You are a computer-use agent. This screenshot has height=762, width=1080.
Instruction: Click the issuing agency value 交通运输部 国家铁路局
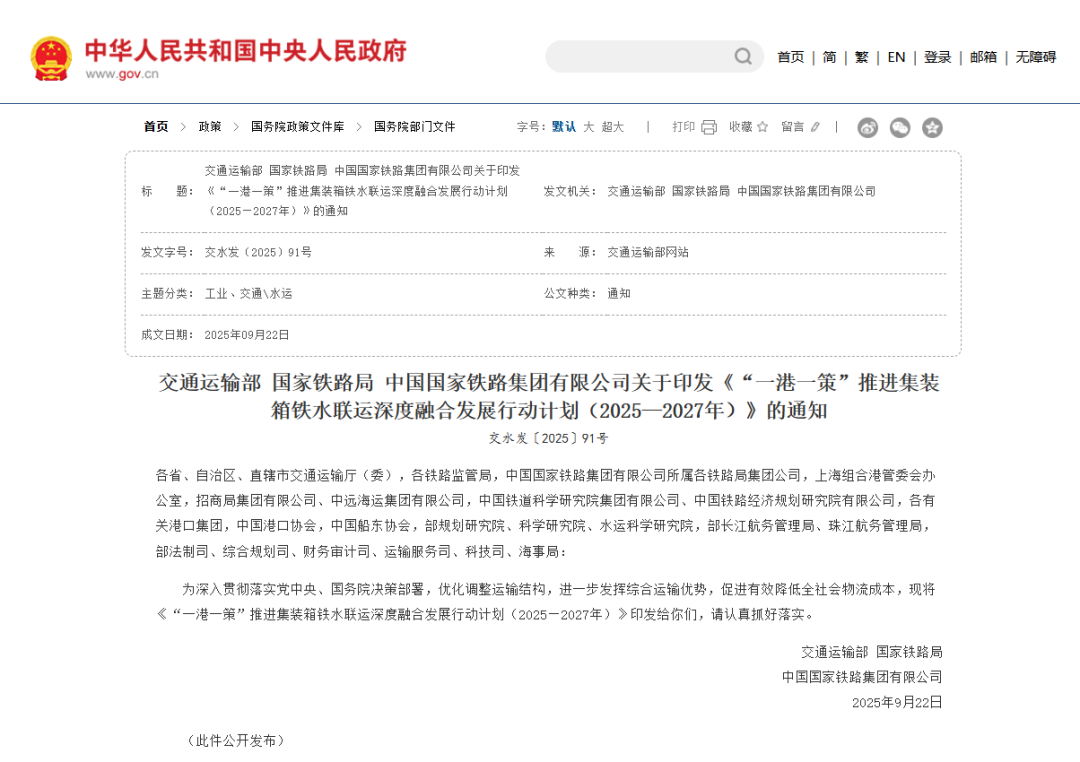point(741,191)
